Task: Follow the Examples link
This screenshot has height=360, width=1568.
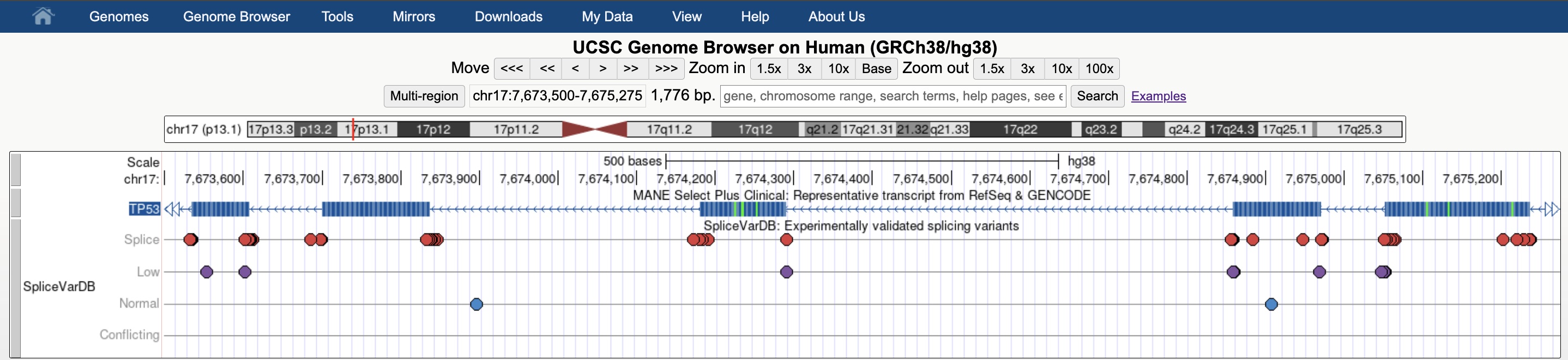Action: pos(1158,96)
